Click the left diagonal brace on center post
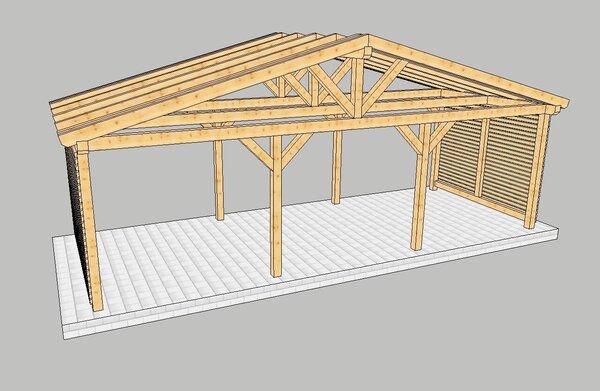The height and width of the screenshot is (391, 600). pos(256,153)
